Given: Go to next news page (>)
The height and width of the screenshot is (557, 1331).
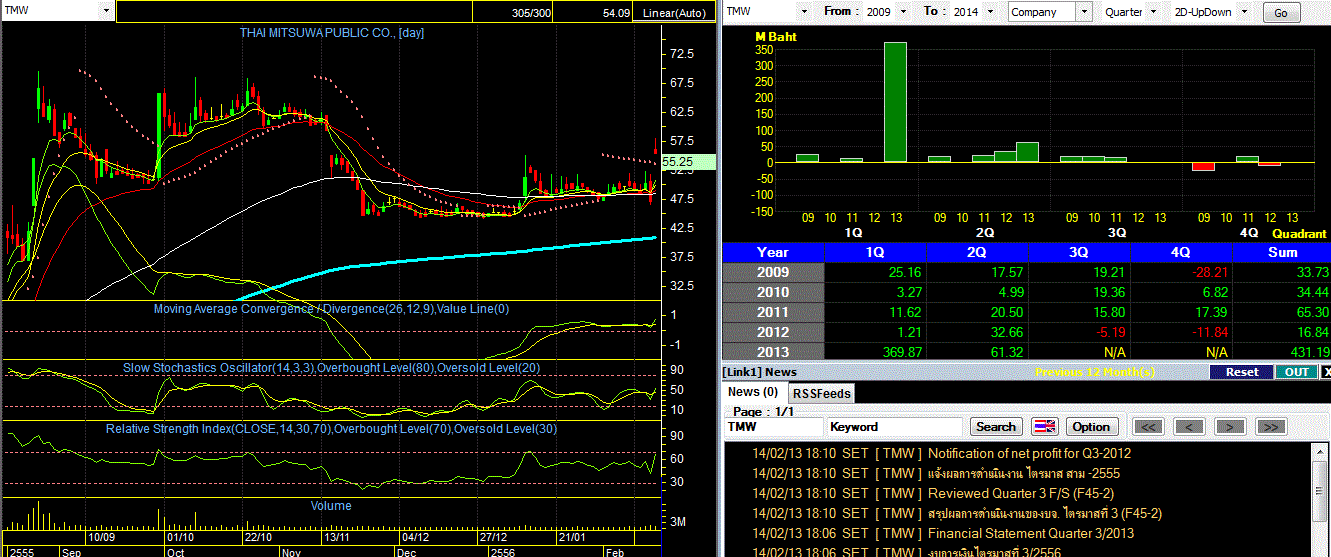Looking at the screenshot, I should pyautogui.click(x=1229, y=427).
